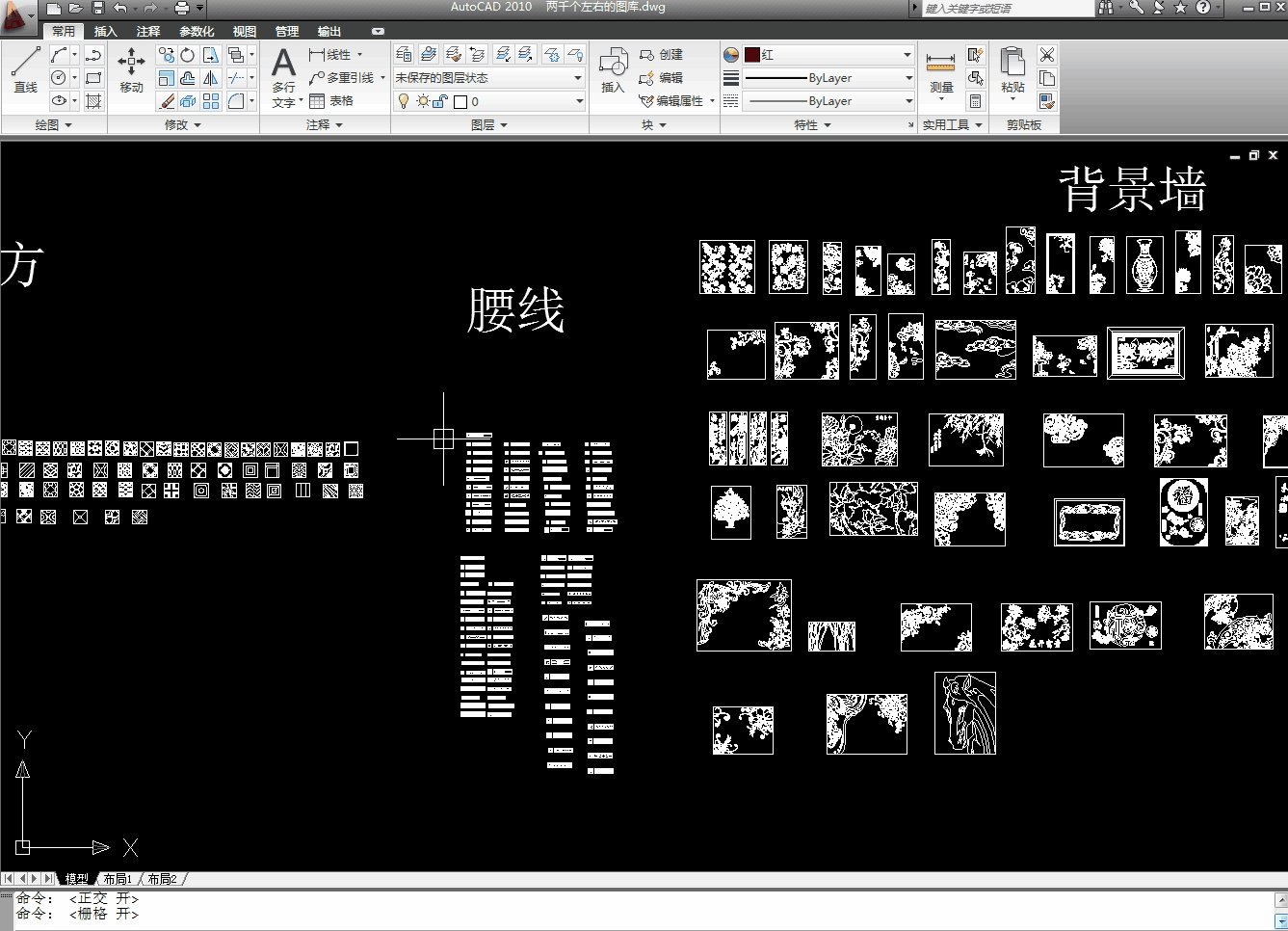1288x931 pixels.
Task: Expand the 绘图 panel
Action: pyautogui.click(x=54, y=125)
